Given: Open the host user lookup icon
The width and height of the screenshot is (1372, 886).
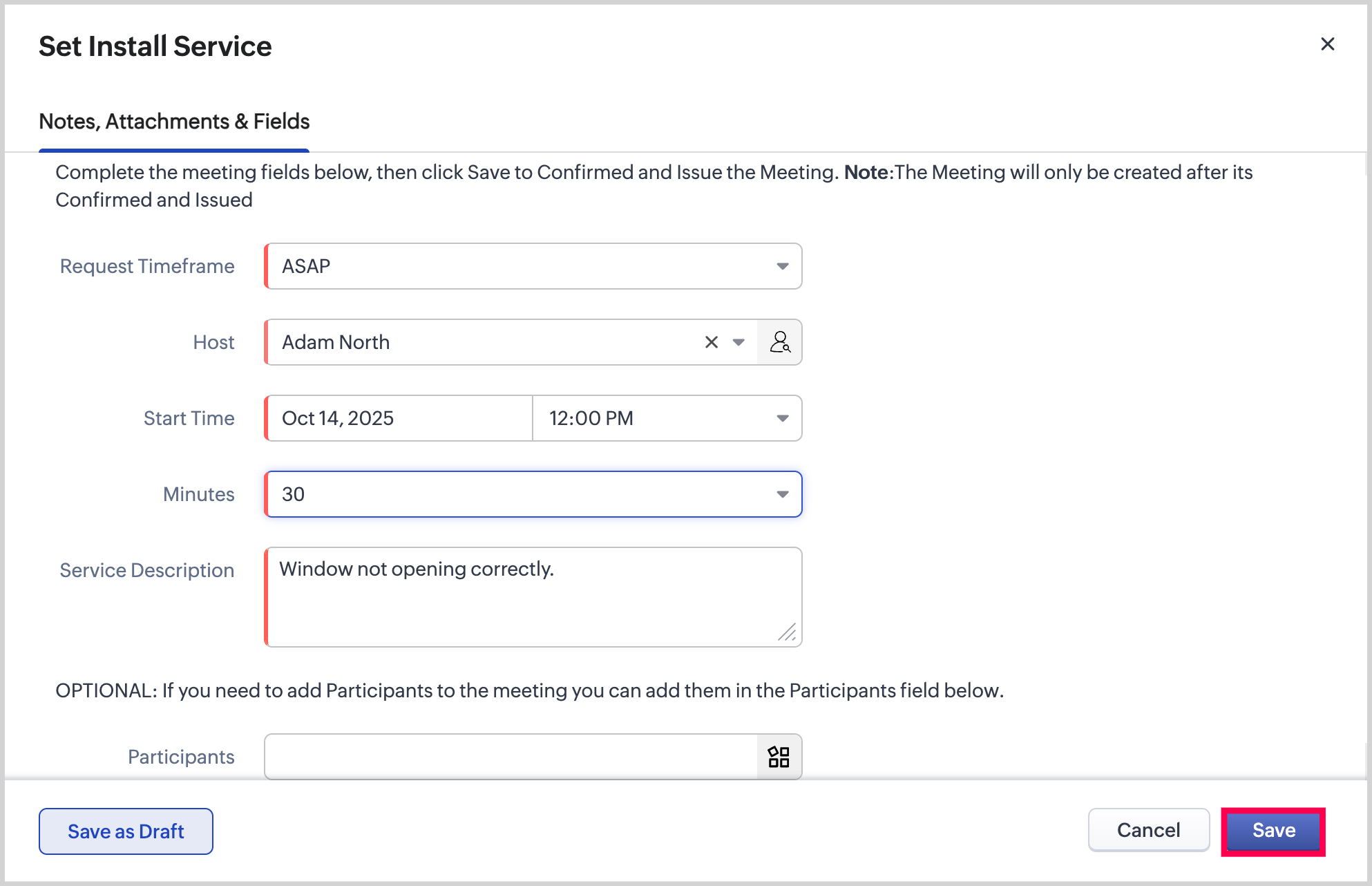Looking at the screenshot, I should pos(779,342).
